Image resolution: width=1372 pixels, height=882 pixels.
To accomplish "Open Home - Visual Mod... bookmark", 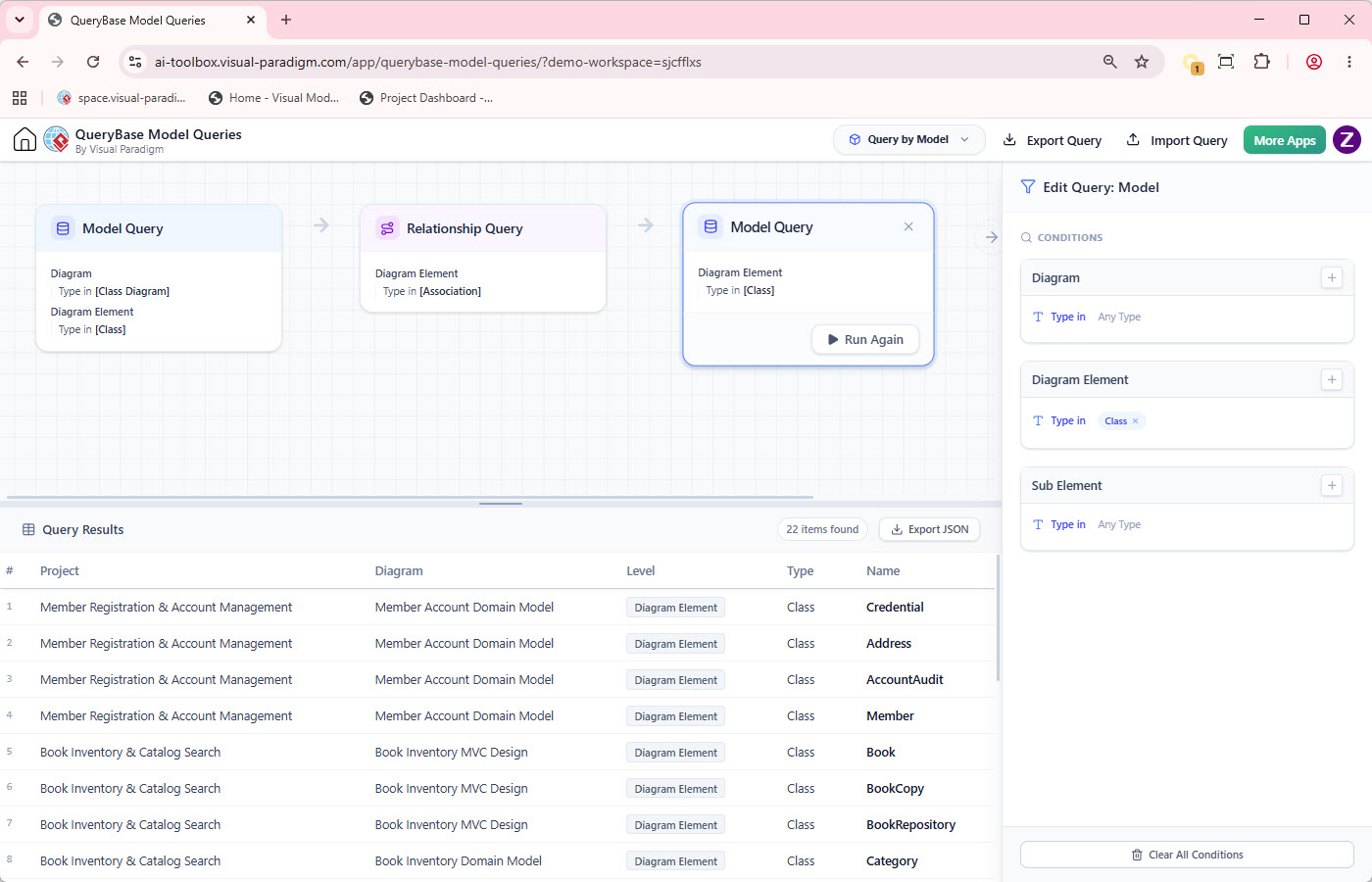I will click(273, 98).
